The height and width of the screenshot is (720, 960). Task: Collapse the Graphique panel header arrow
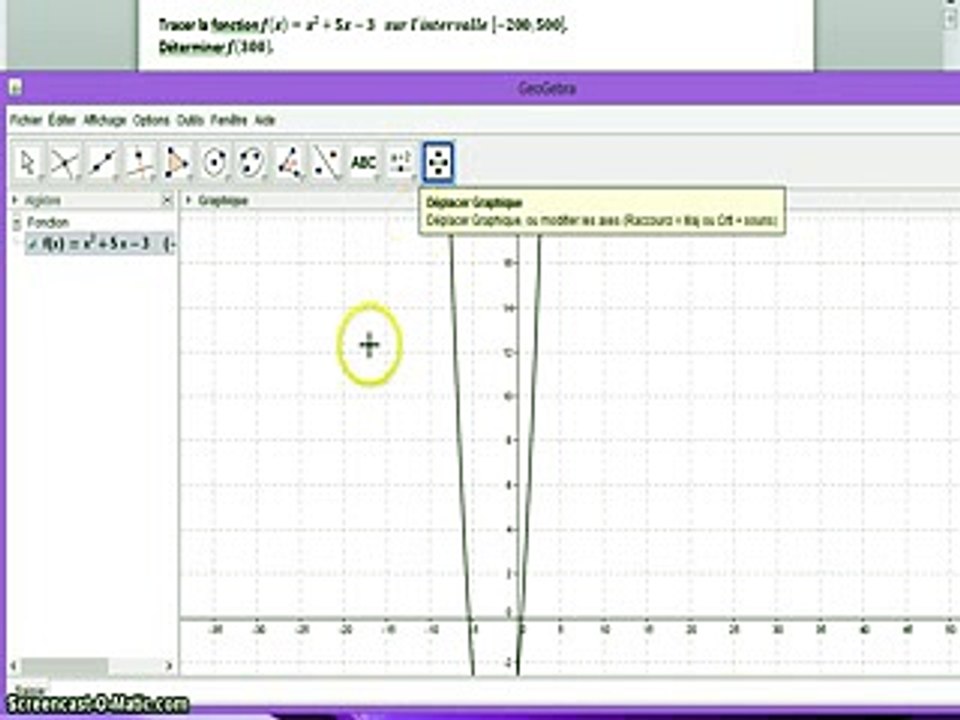189,200
